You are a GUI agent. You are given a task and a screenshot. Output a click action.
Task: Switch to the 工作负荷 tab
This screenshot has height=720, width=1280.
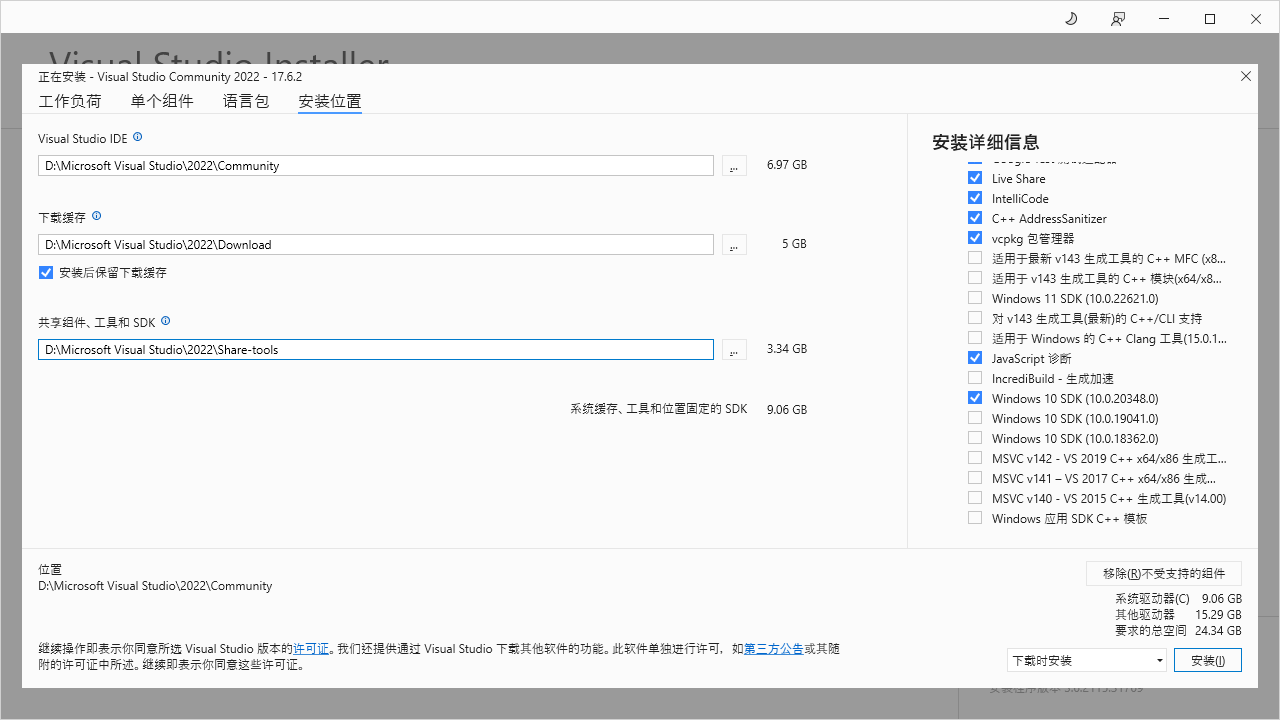point(70,101)
